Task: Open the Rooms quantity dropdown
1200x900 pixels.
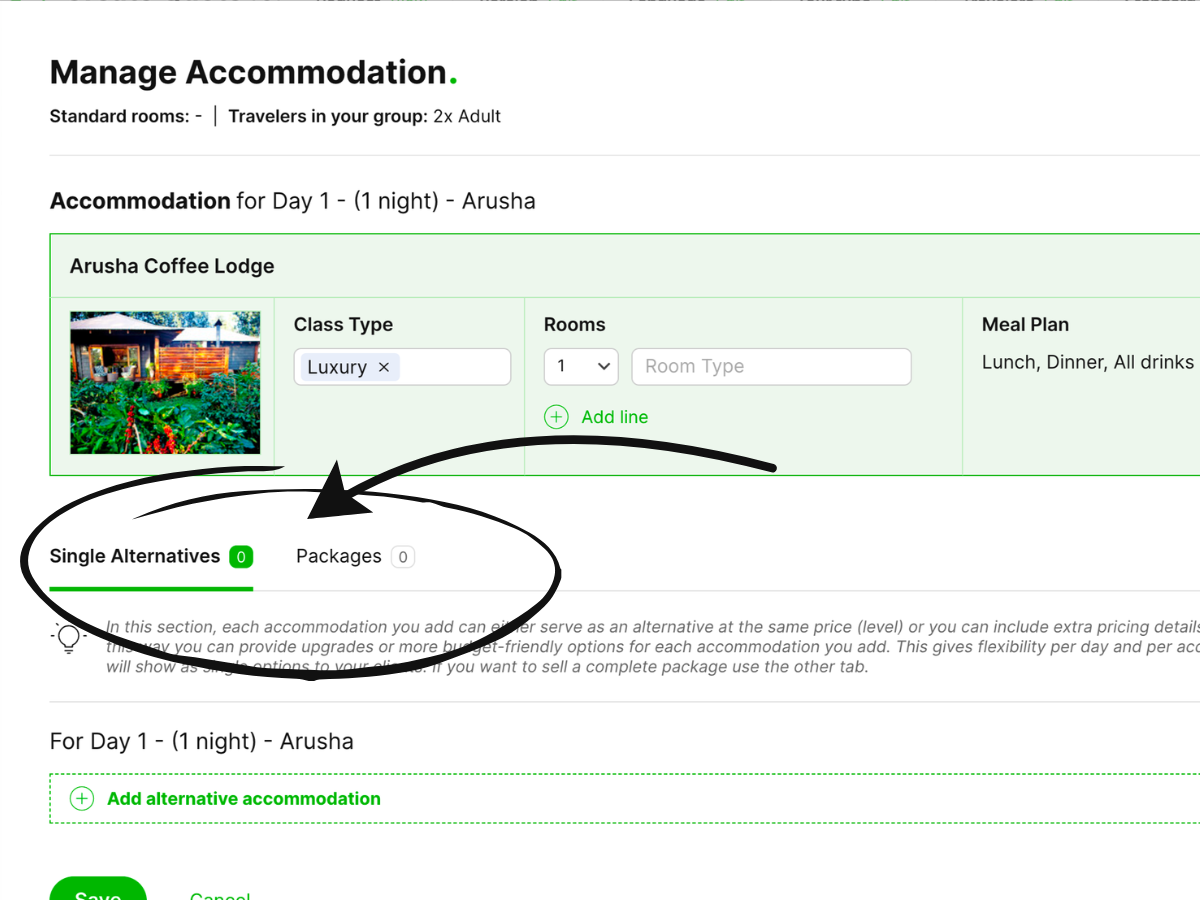Action: 581,366
